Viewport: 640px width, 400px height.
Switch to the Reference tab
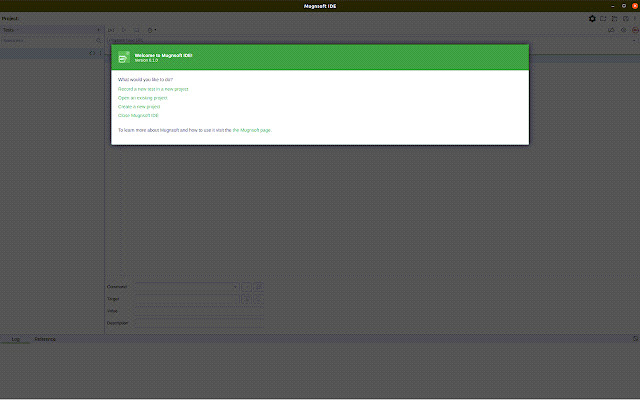tap(45, 339)
